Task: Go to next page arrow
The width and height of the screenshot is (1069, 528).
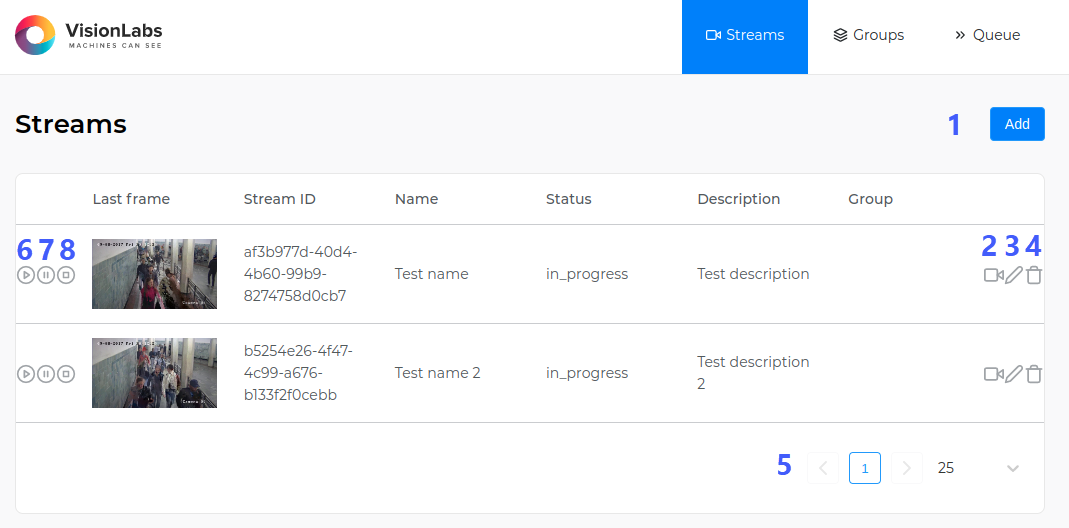Action: [x=906, y=468]
